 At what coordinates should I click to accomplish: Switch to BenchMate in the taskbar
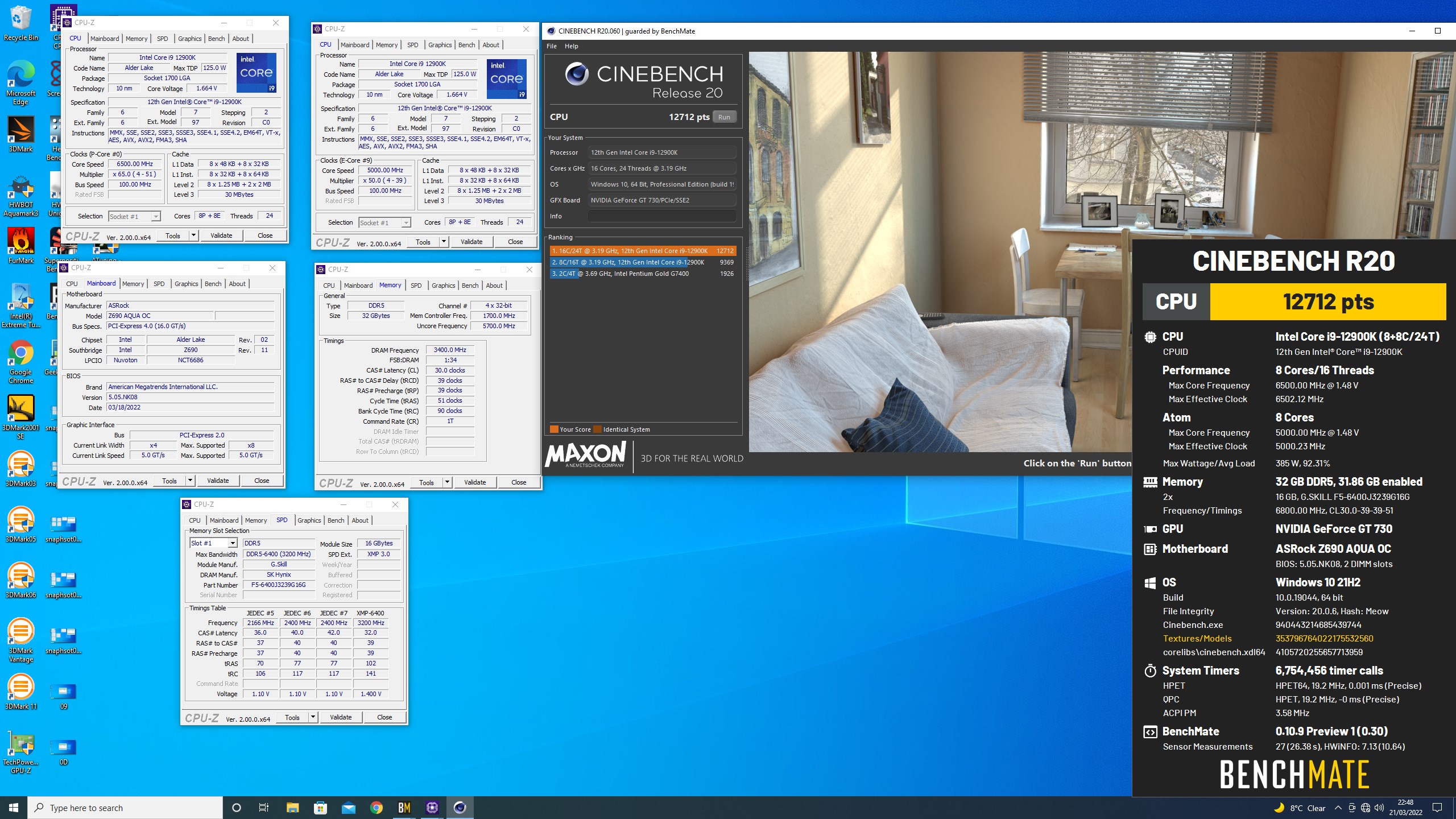tap(404, 808)
